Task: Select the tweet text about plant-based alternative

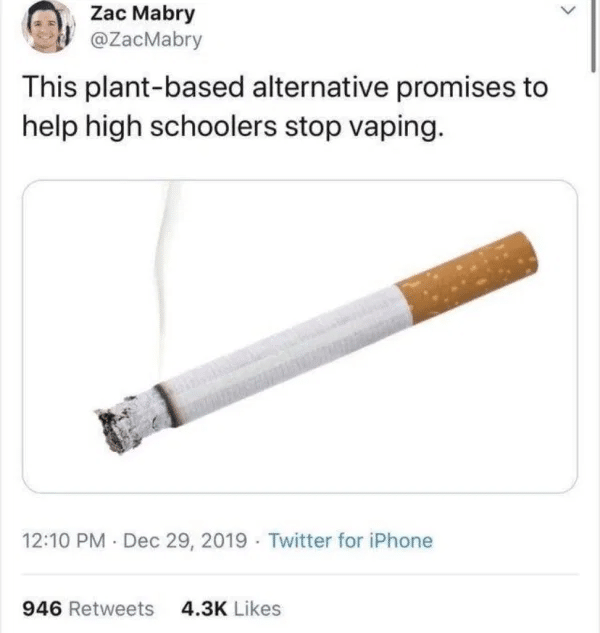Action: (285, 107)
